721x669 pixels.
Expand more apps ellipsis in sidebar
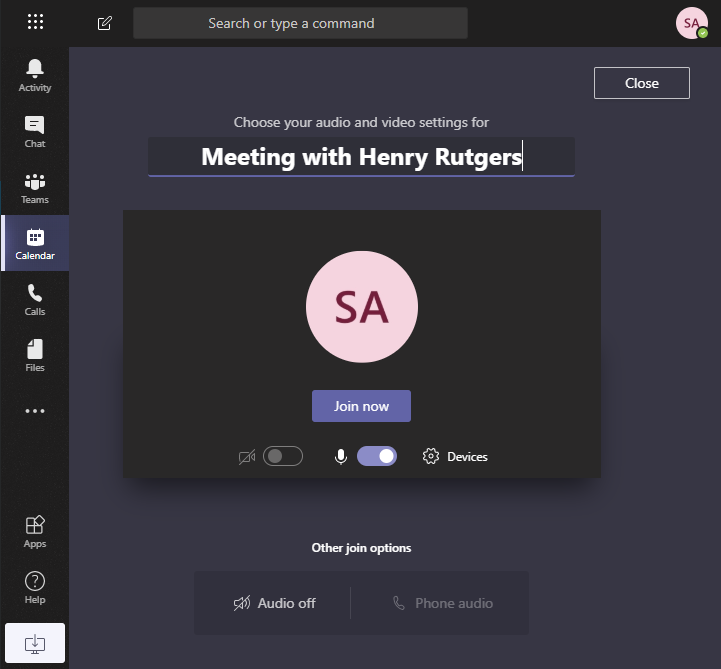pyautogui.click(x=35, y=411)
